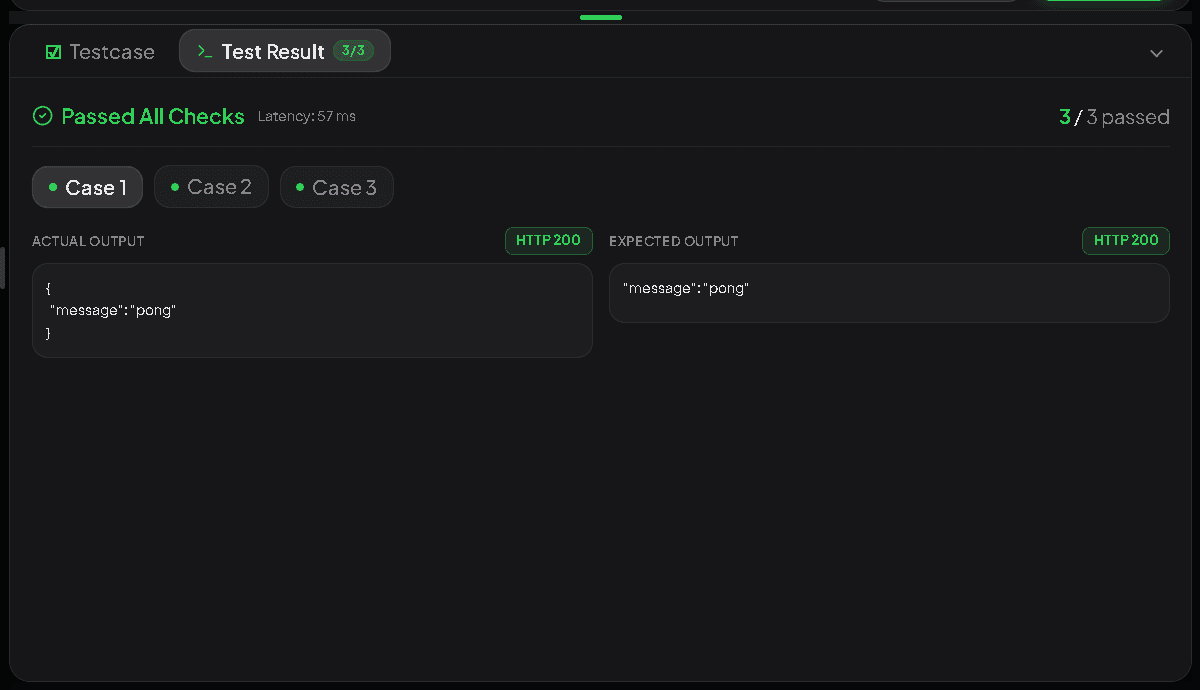The width and height of the screenshot is (1200, 690).
Task: Click the terminal prompt icon on Test Result
Action: tap(204, 51)
